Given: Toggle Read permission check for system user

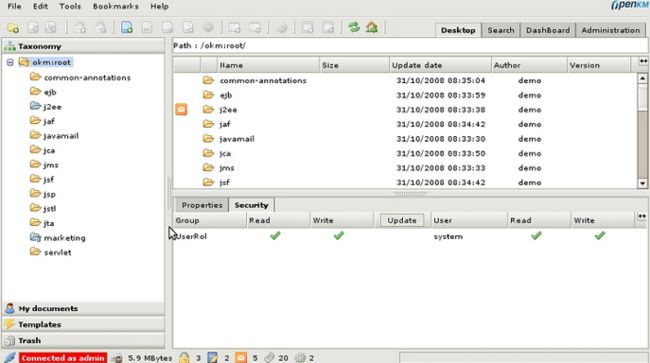Looking at the screenshot, I should pyautogui.click(x=536, y=235).
